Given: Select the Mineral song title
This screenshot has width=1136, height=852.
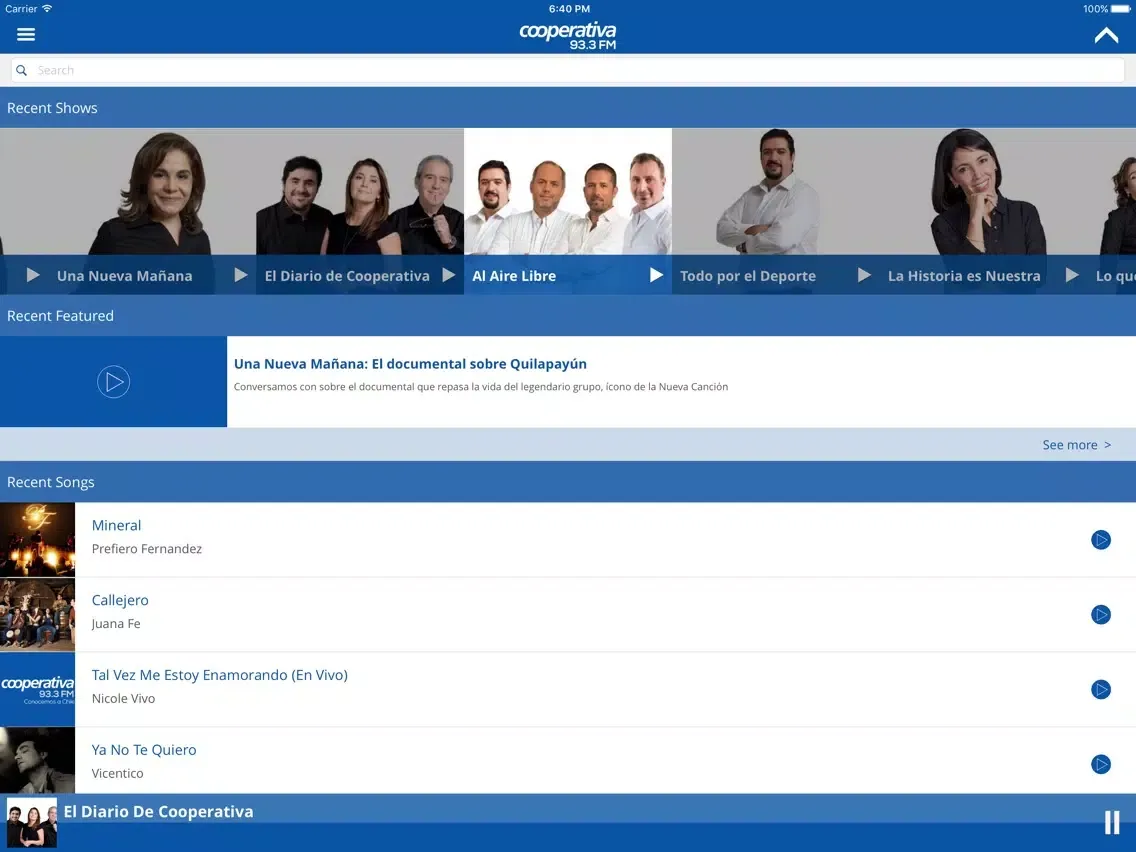Looking at the screenshot, I should (x=116, y=525).
